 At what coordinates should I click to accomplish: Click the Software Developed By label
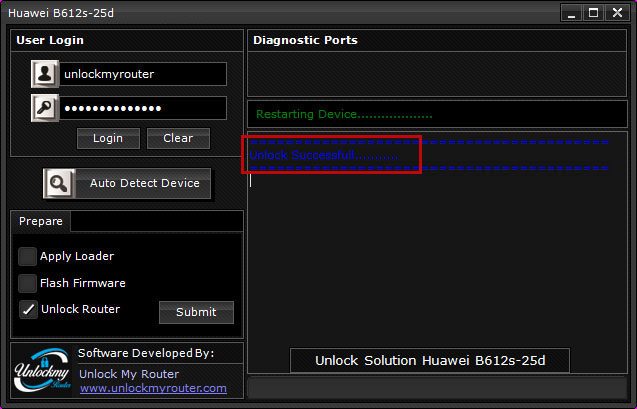[146, 353]
